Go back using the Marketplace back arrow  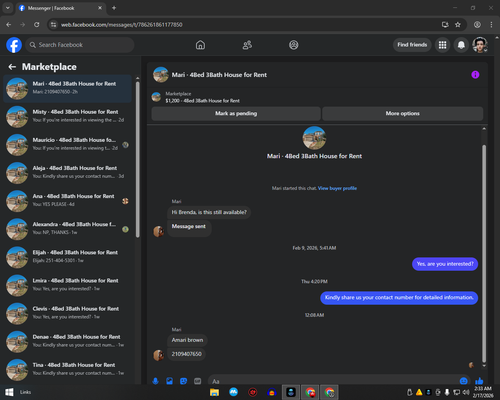coord(12,67)
